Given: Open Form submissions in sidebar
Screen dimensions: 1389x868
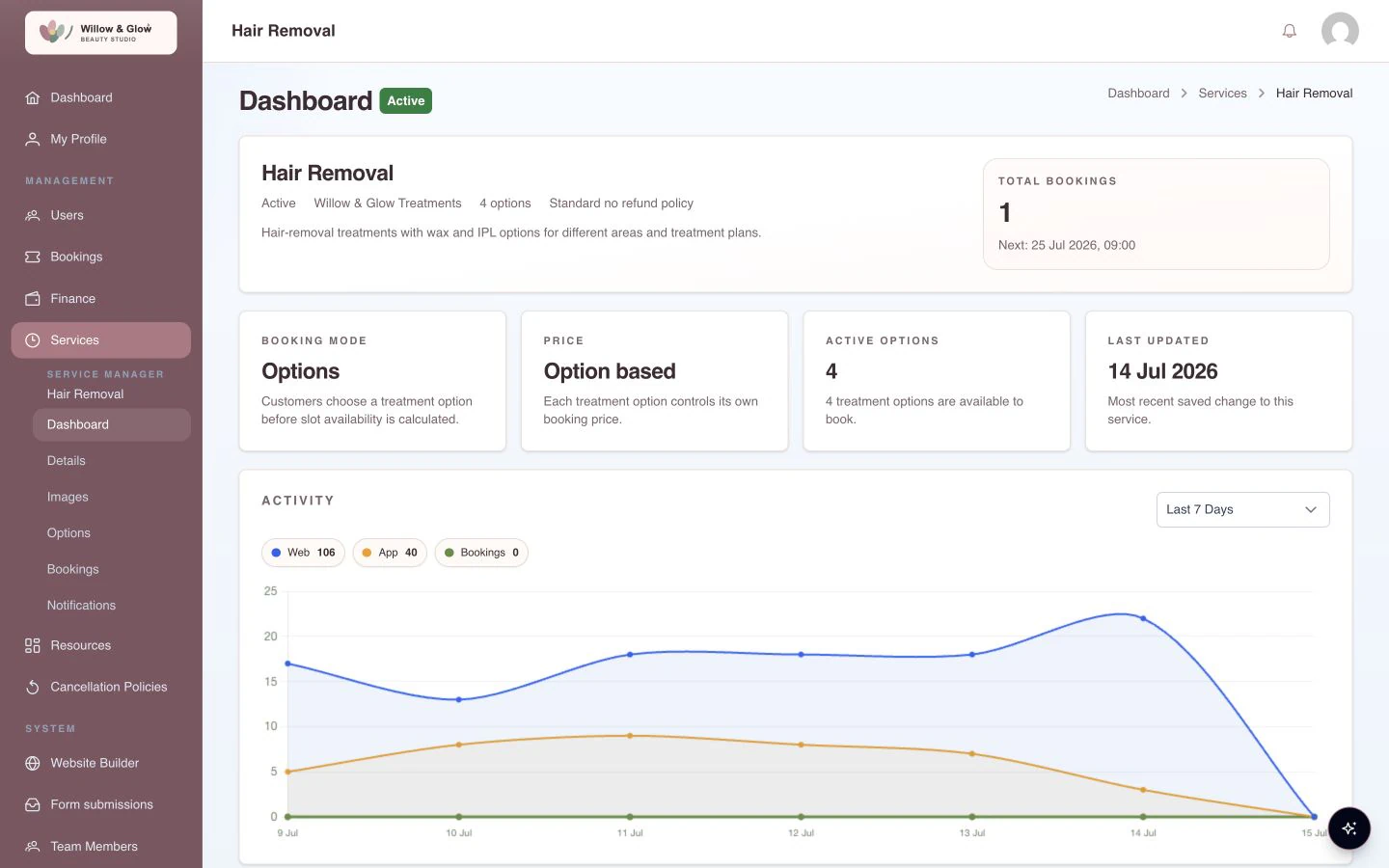Looking at the screenshot, I should 101,804.
